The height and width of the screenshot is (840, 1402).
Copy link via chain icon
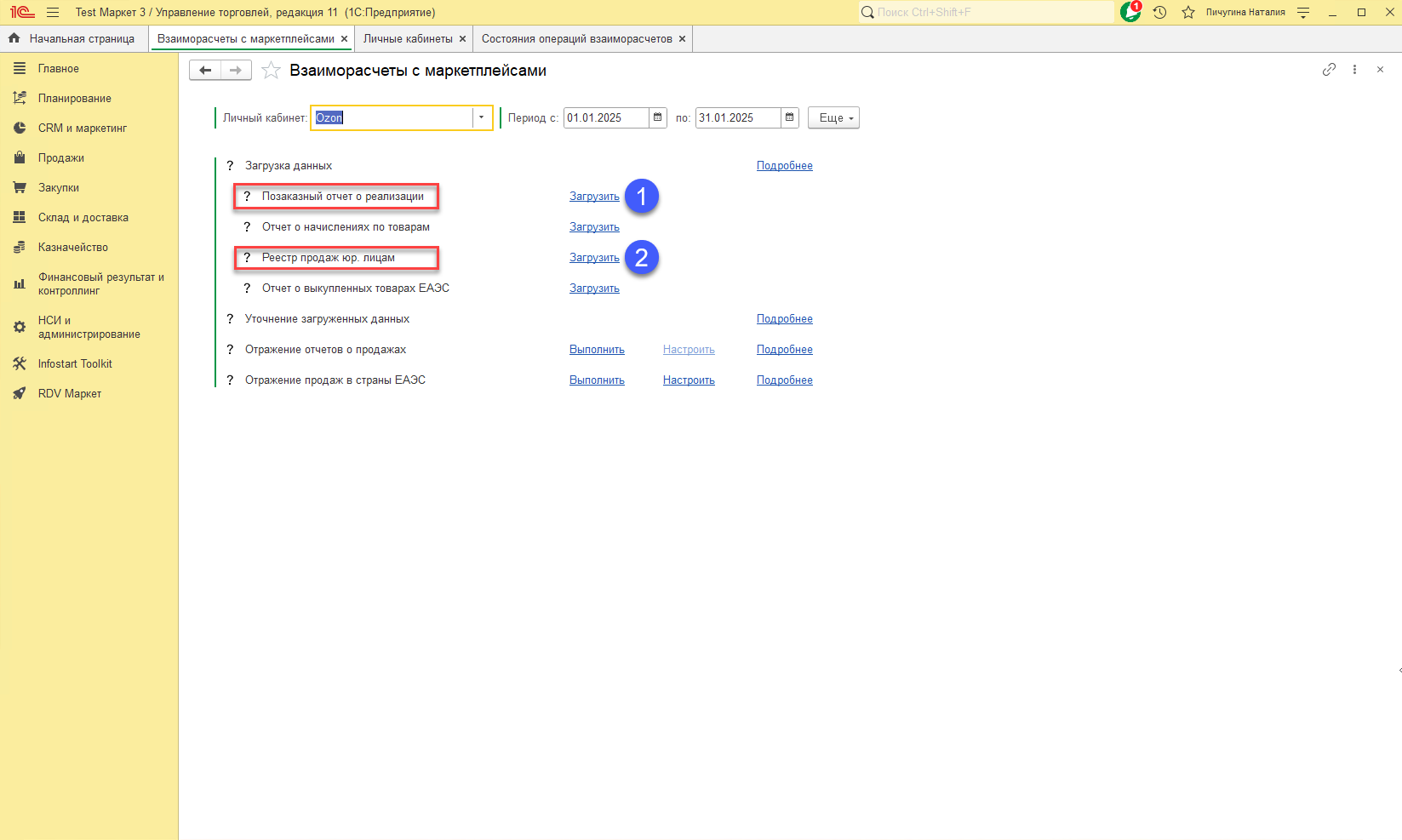(1329, 70)
